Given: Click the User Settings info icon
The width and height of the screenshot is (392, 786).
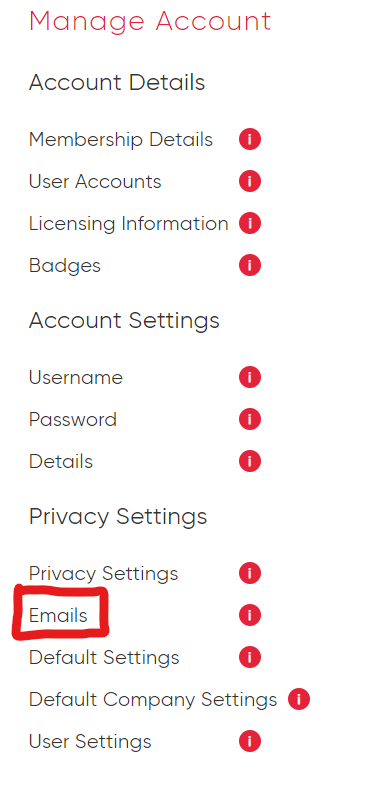Looking at the screenshot, I should click(x=250, y=741).
